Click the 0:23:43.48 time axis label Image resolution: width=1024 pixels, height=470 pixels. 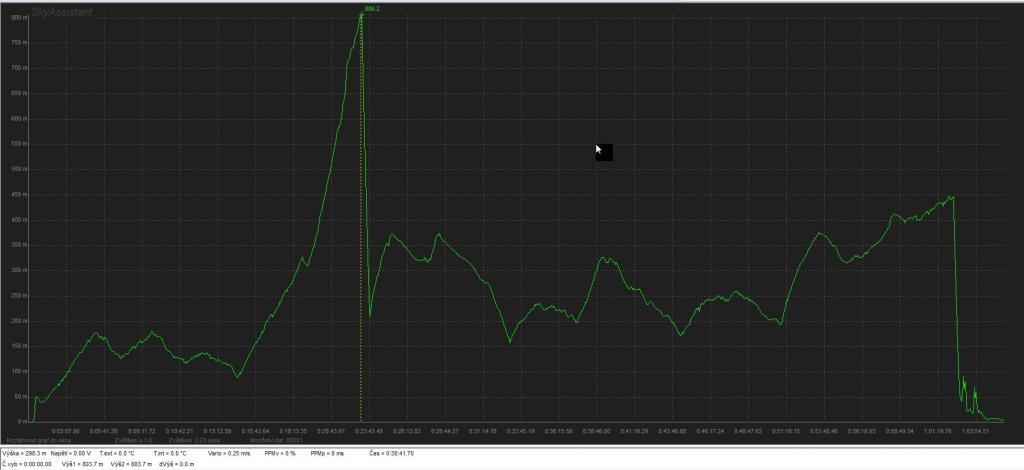coord(367,431)
